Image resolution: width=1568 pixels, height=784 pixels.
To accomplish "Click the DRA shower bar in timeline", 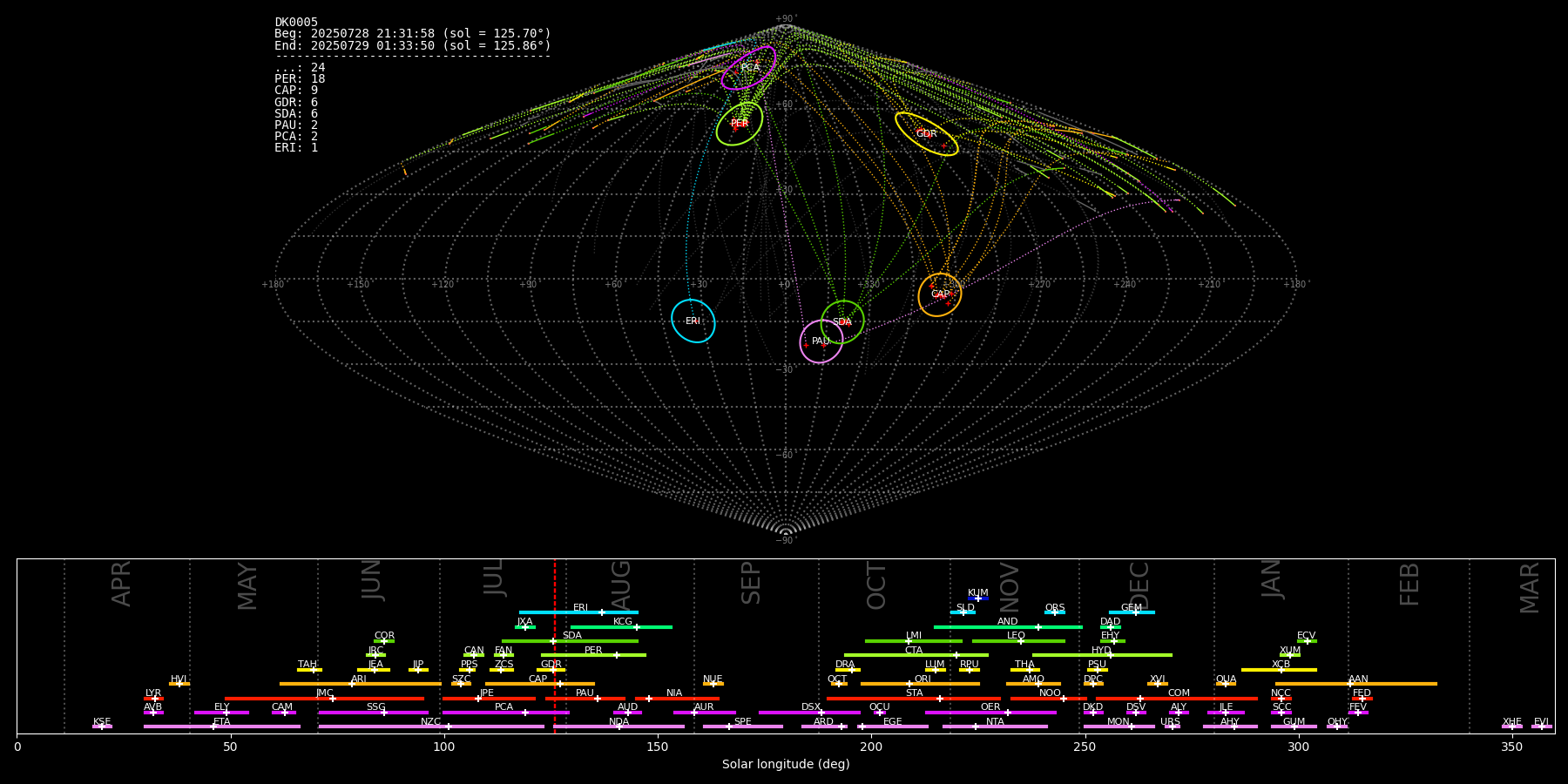I will click(848, 670).
